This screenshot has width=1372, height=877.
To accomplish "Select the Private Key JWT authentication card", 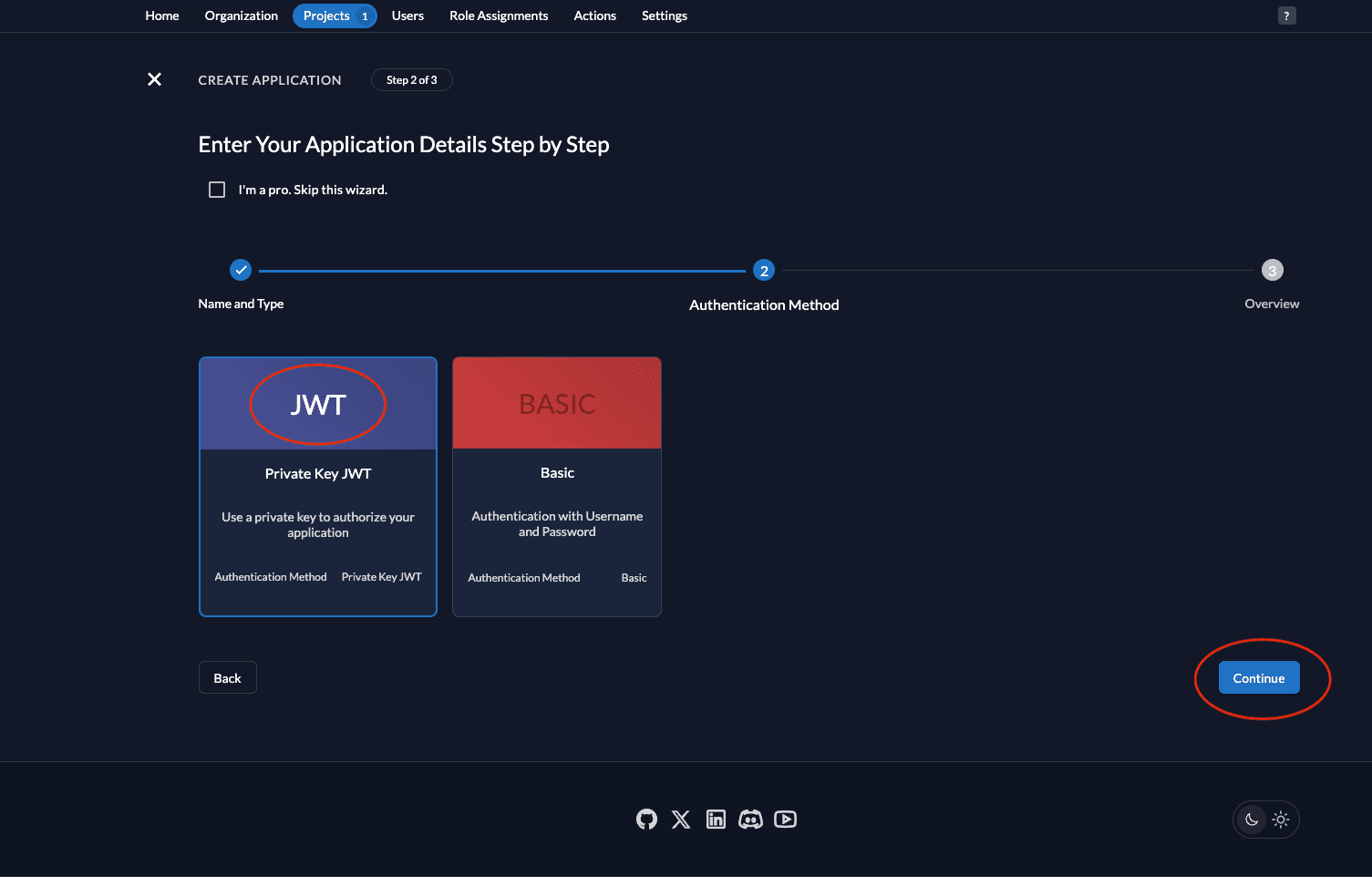I will click(x=318, y=487).
